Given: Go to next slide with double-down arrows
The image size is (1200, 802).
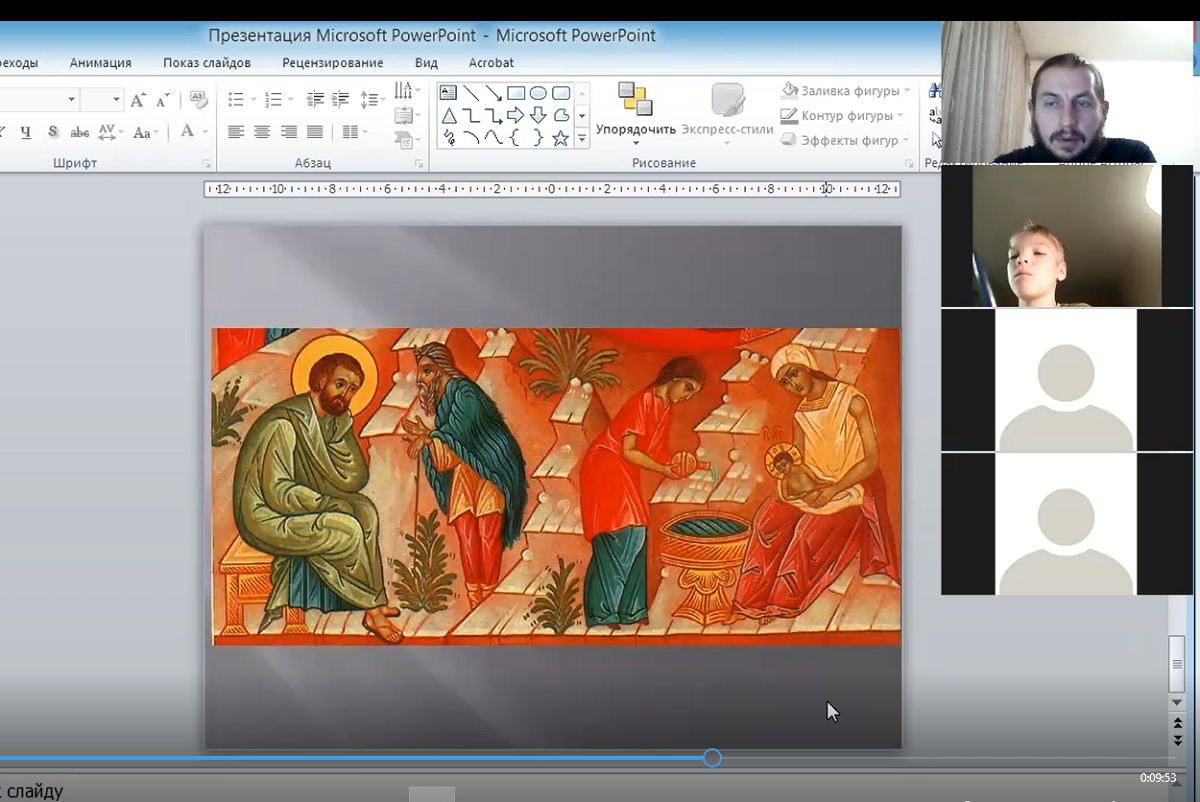Looking at the screenshot, I should [1178, 739].
